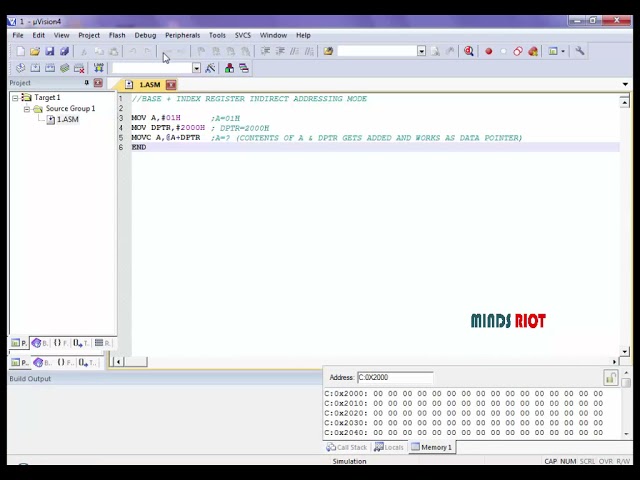
Task: Insert a breakpoint with the solid red dot icon
Action: click(x=489, y=51)
